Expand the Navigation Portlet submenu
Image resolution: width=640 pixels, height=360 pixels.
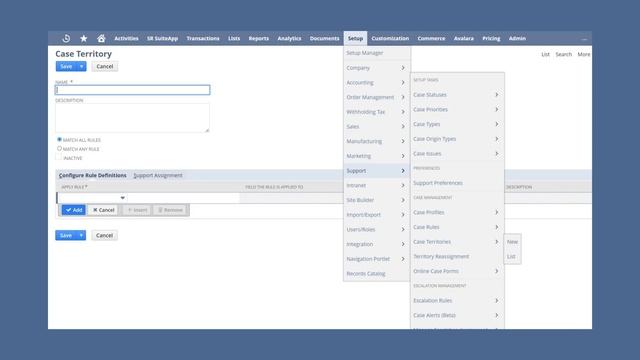click(x=376, y=259)
